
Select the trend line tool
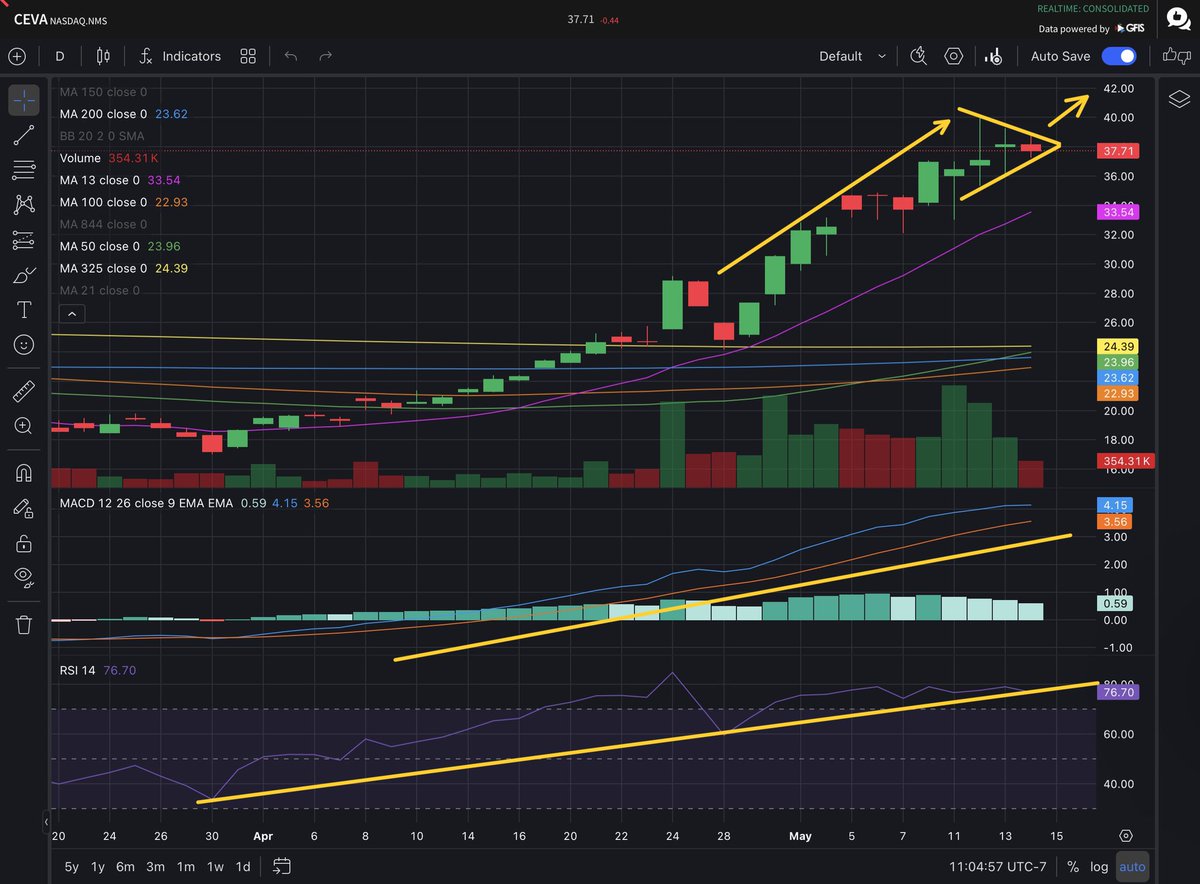click(x=24, y=135)
